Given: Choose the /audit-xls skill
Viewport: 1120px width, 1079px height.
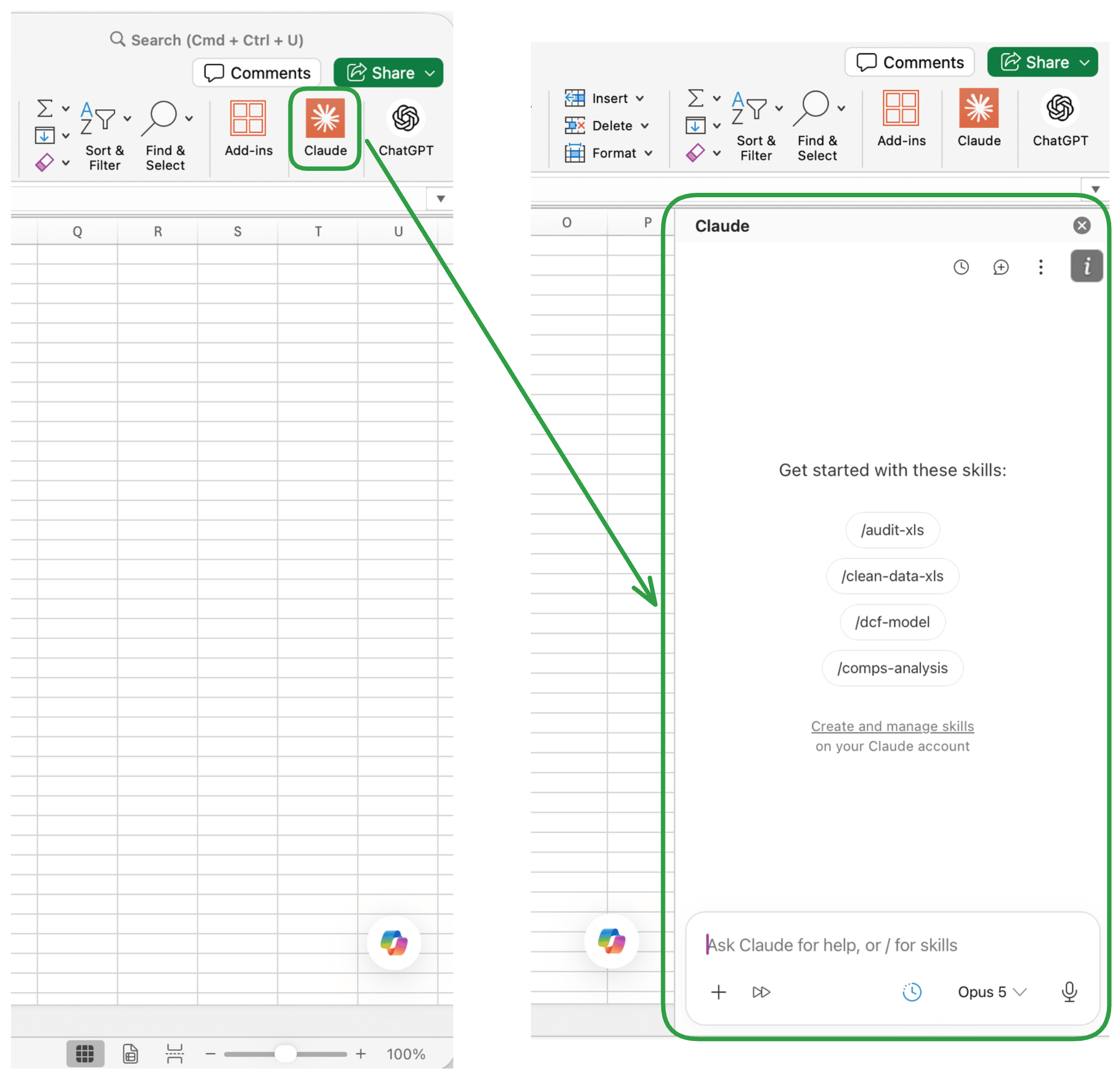Looking at the screenshot, I should 892,530.
